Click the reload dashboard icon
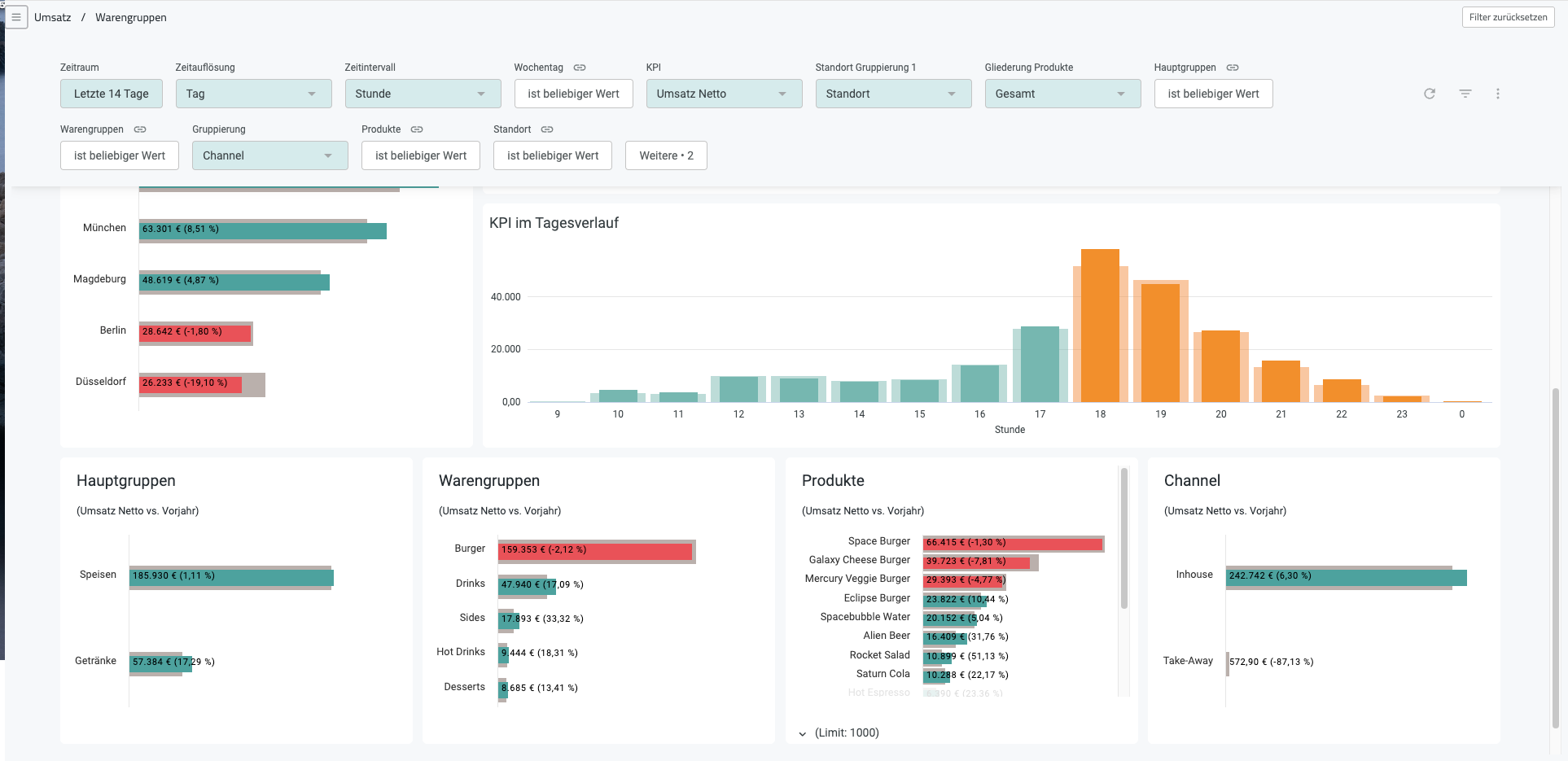The image size is (1568, 761). coord(1430,94)
